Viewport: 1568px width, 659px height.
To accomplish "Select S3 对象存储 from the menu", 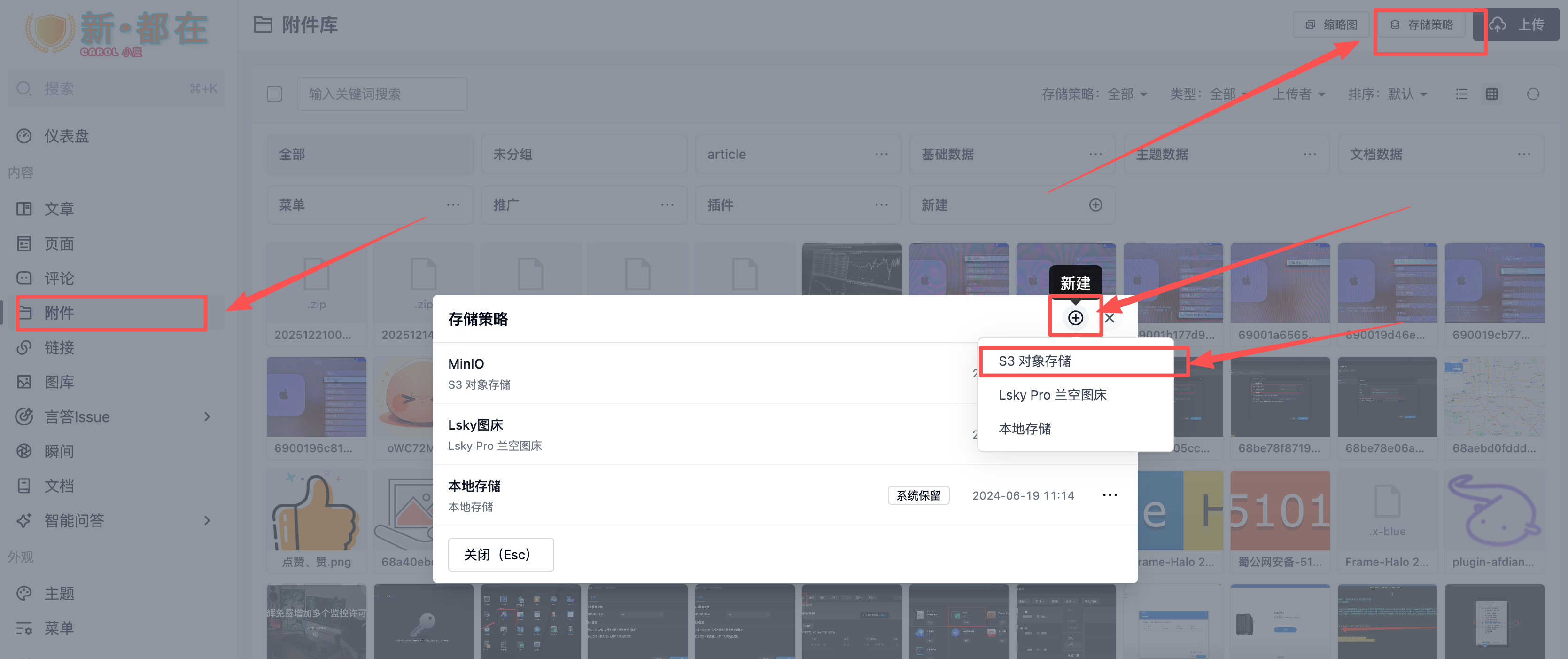I will pyautogui.click(x=1034, y=361).
